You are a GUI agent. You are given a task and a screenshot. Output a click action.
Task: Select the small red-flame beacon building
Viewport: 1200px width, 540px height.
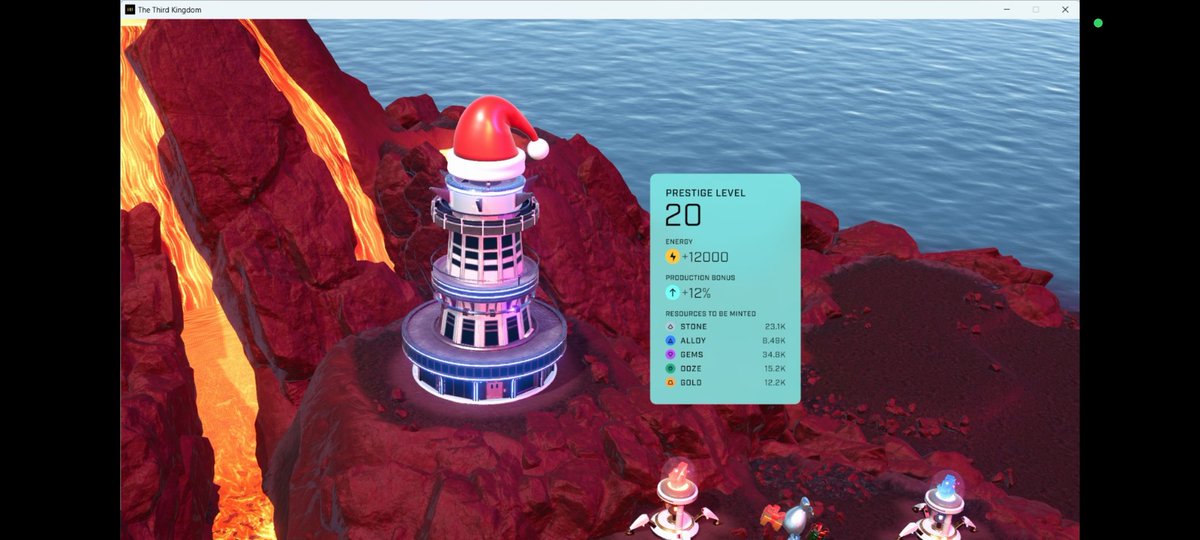point(677,500)
